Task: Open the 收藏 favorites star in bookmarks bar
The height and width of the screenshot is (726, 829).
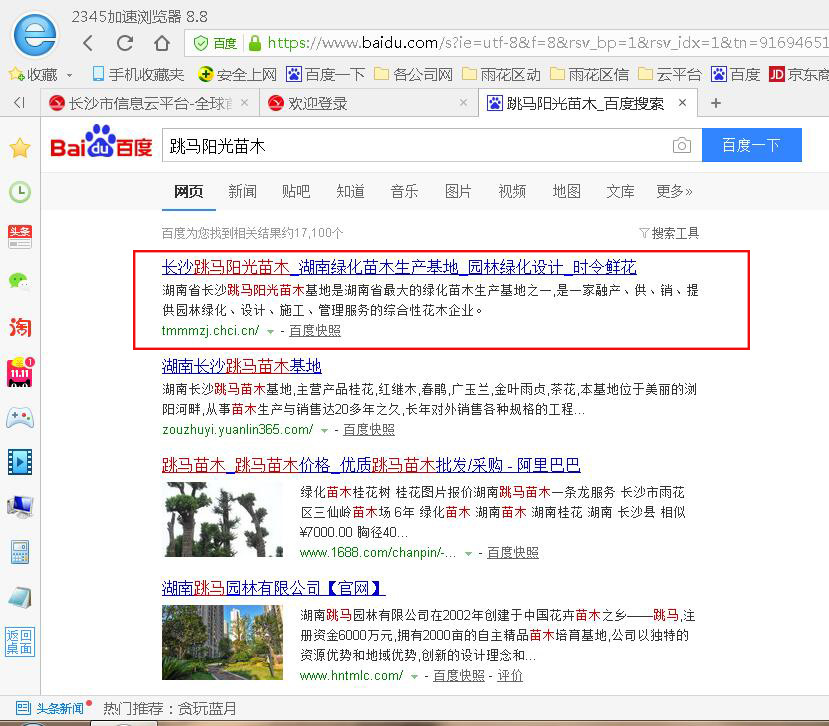Action: click(17, 74)
